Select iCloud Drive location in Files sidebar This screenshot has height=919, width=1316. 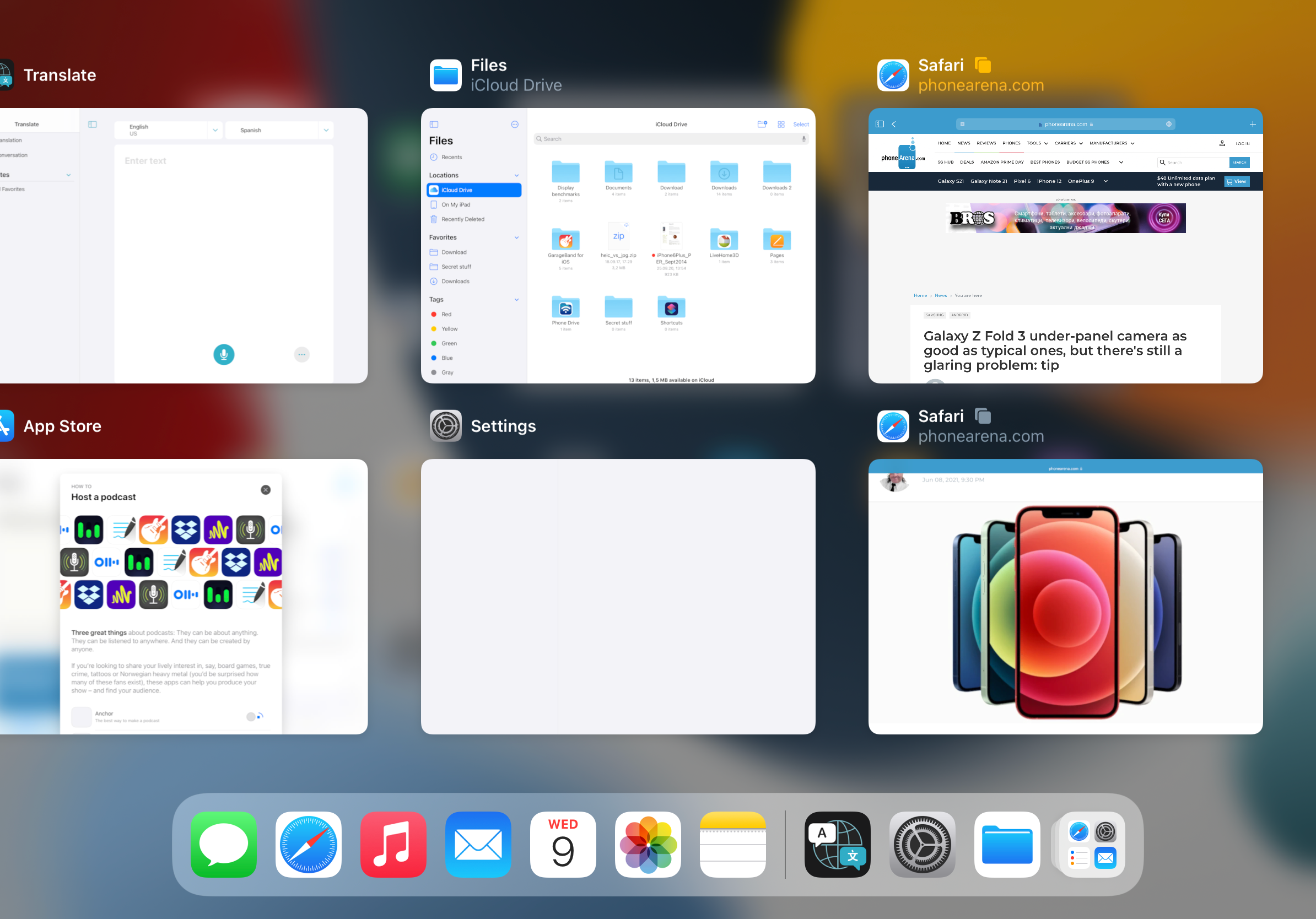pyautogui.click(x=473, y=190)
